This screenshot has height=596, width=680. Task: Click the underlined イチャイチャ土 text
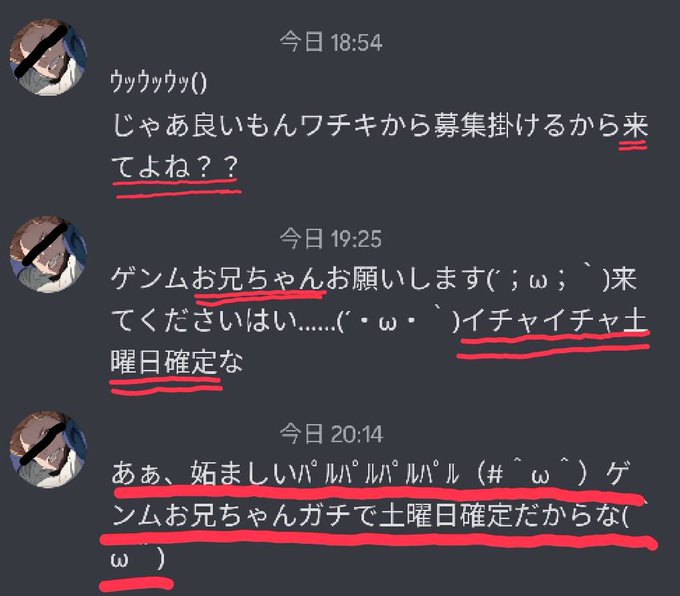click(x=556, y=321)
